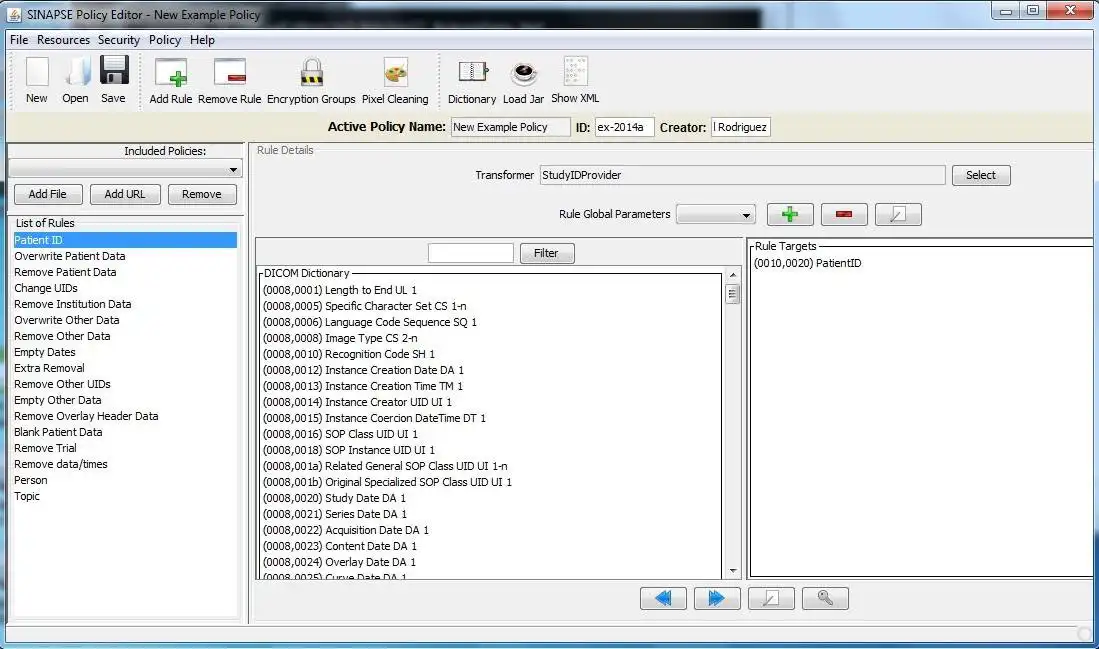1099x649 pixels.
Task: Open the Dictionary book icon
Action: click(x=472, y=71)
